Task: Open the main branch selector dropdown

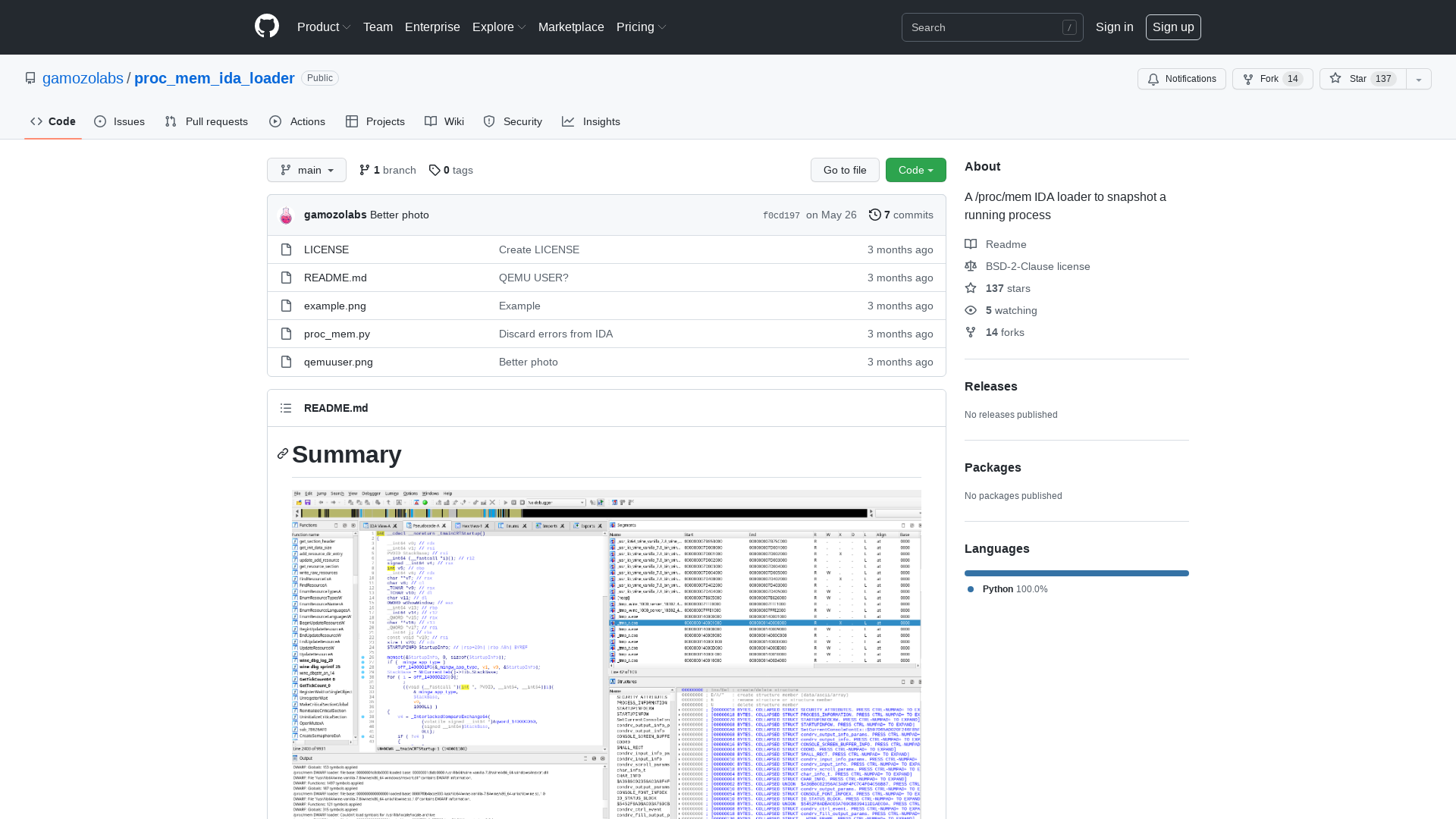Action: point(306,170)
